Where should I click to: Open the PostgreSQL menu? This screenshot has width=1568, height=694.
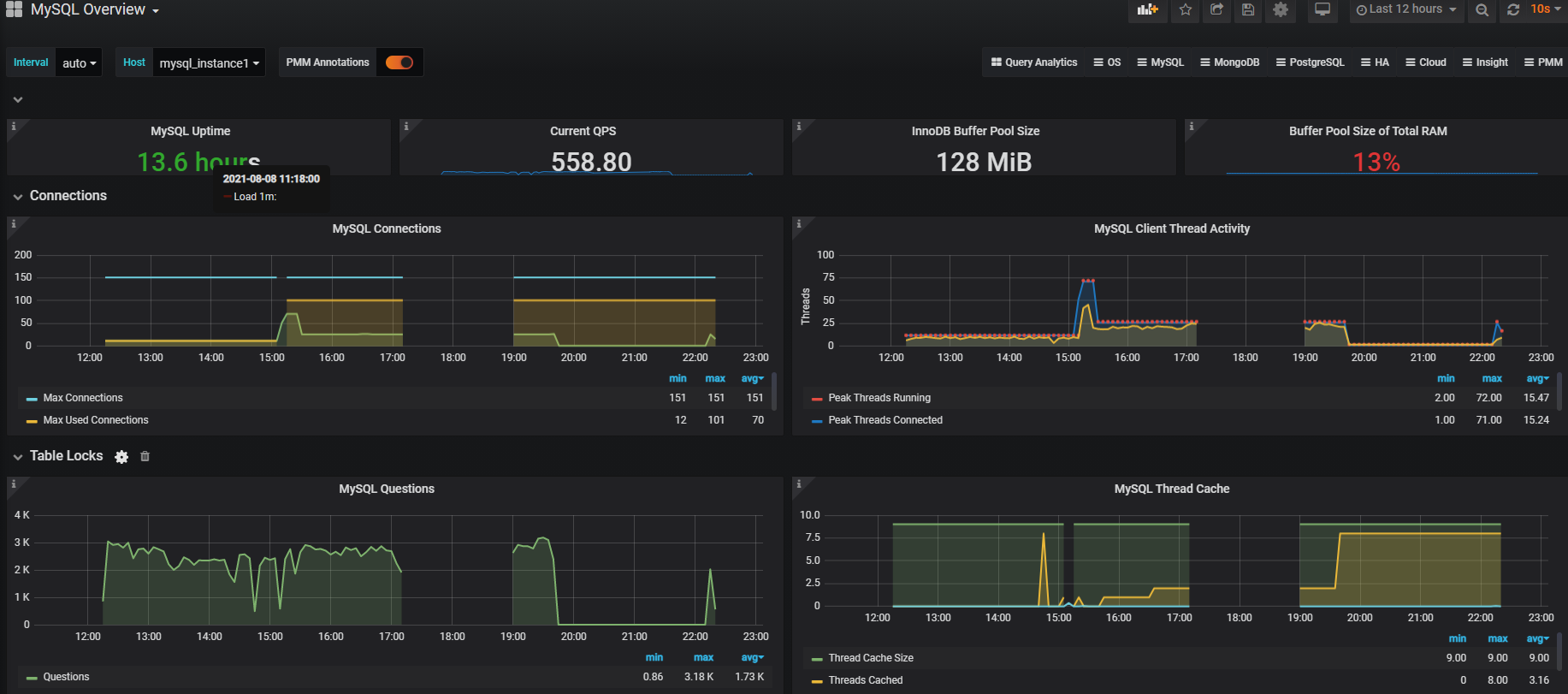(x=1310, y=62)
